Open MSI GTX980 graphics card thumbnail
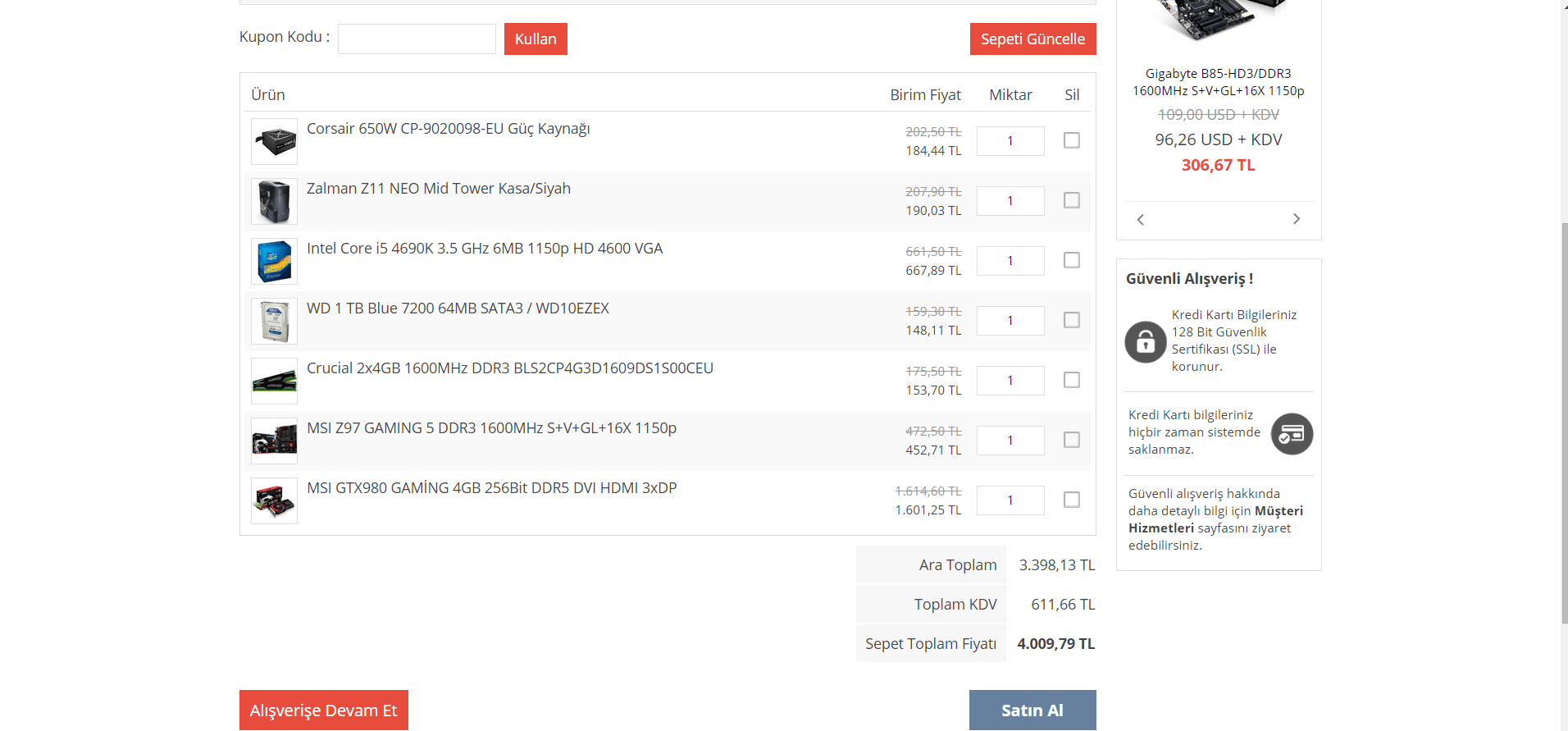1568x731 pixels. 274,500
